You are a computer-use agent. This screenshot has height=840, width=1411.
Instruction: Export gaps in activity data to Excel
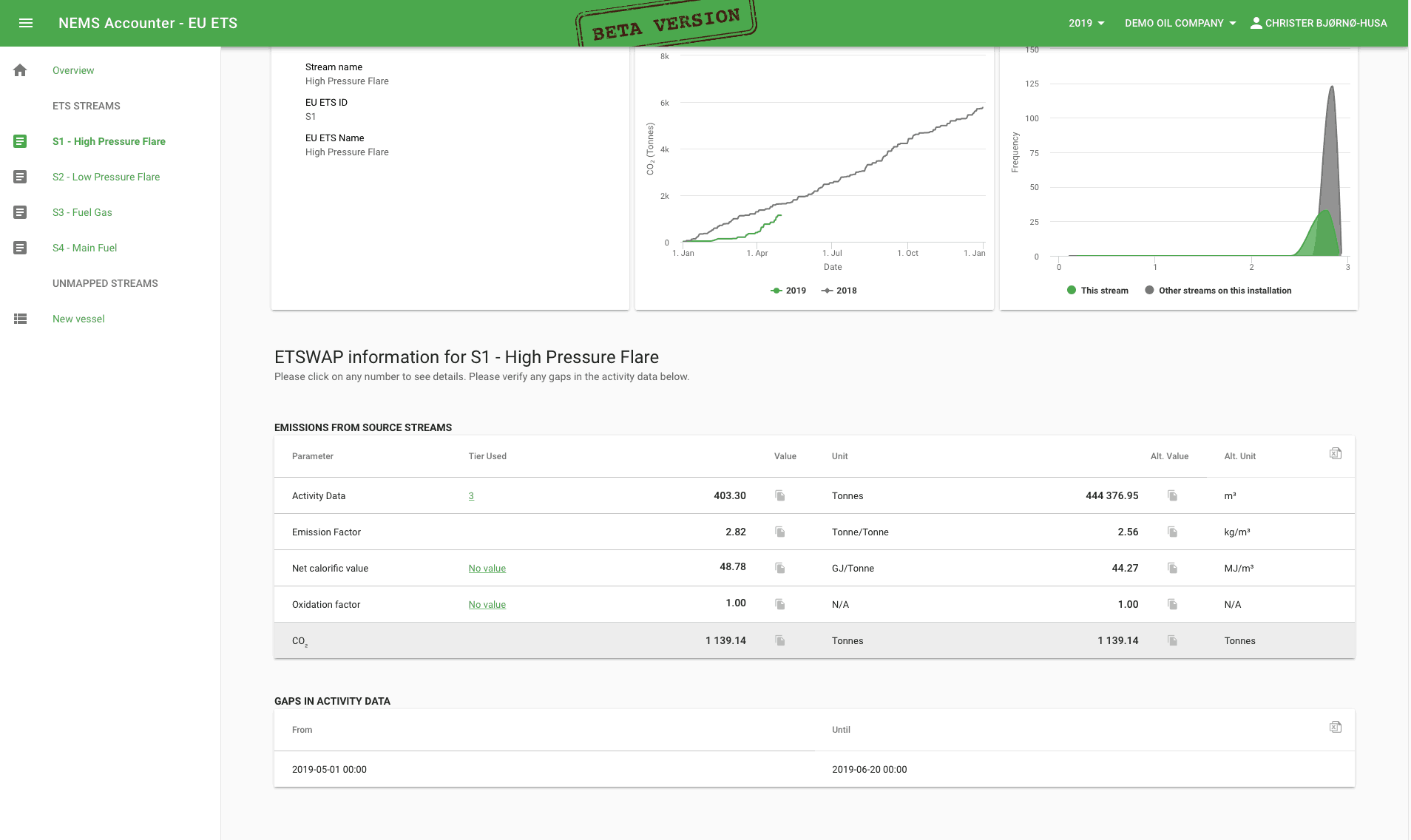pos(1335,726)
